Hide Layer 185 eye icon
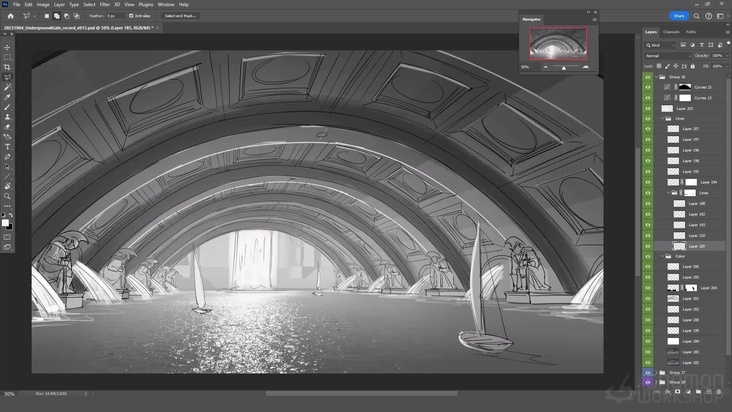The height and width of the screenshot is (412, 732). click(x=648, y=246)
